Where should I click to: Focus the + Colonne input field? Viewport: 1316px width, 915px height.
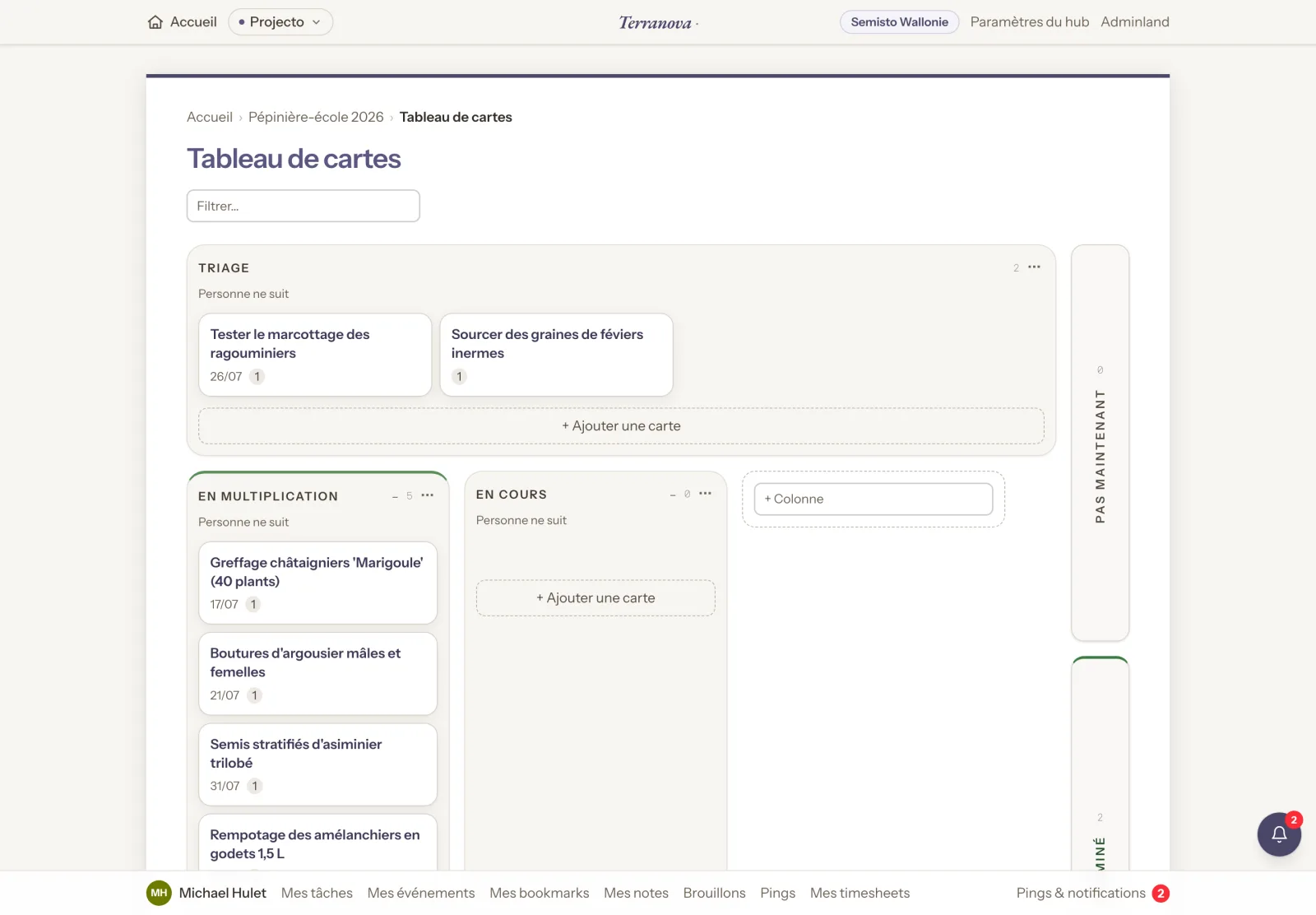(x=873, y=499)
